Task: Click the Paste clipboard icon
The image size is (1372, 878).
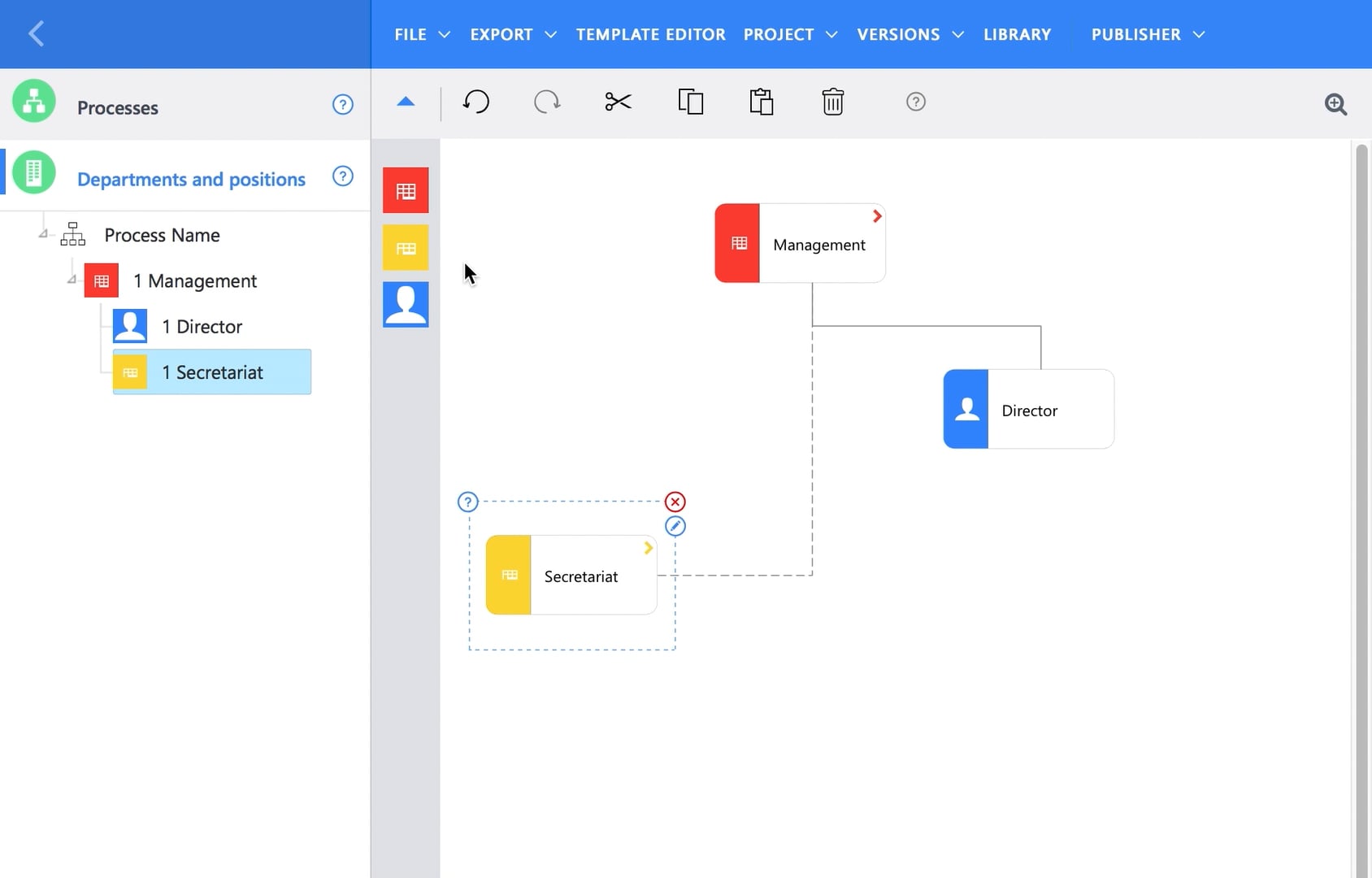Action: (762, 102)
